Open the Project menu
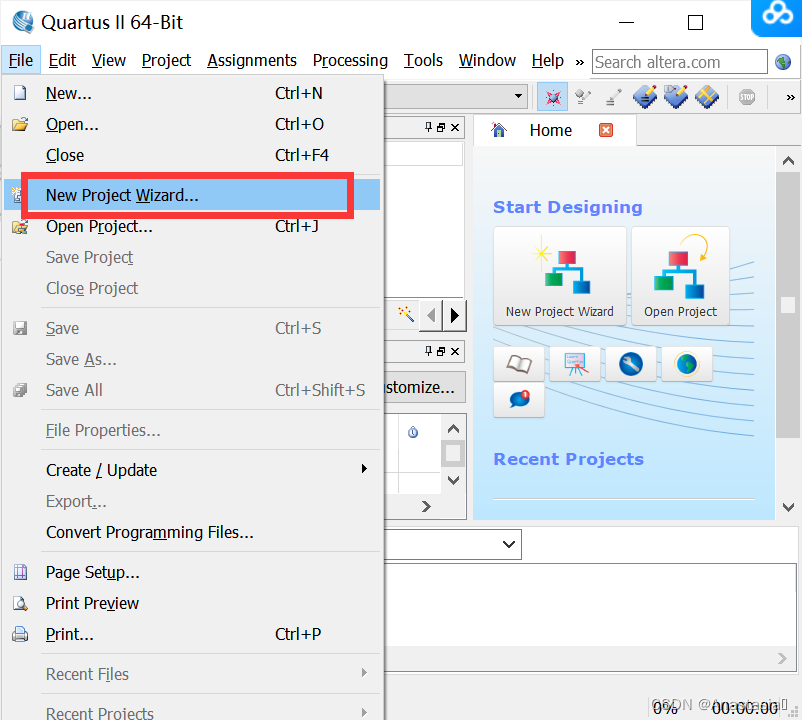Screen dimensions: 802x720 click(x=166, y=60)
